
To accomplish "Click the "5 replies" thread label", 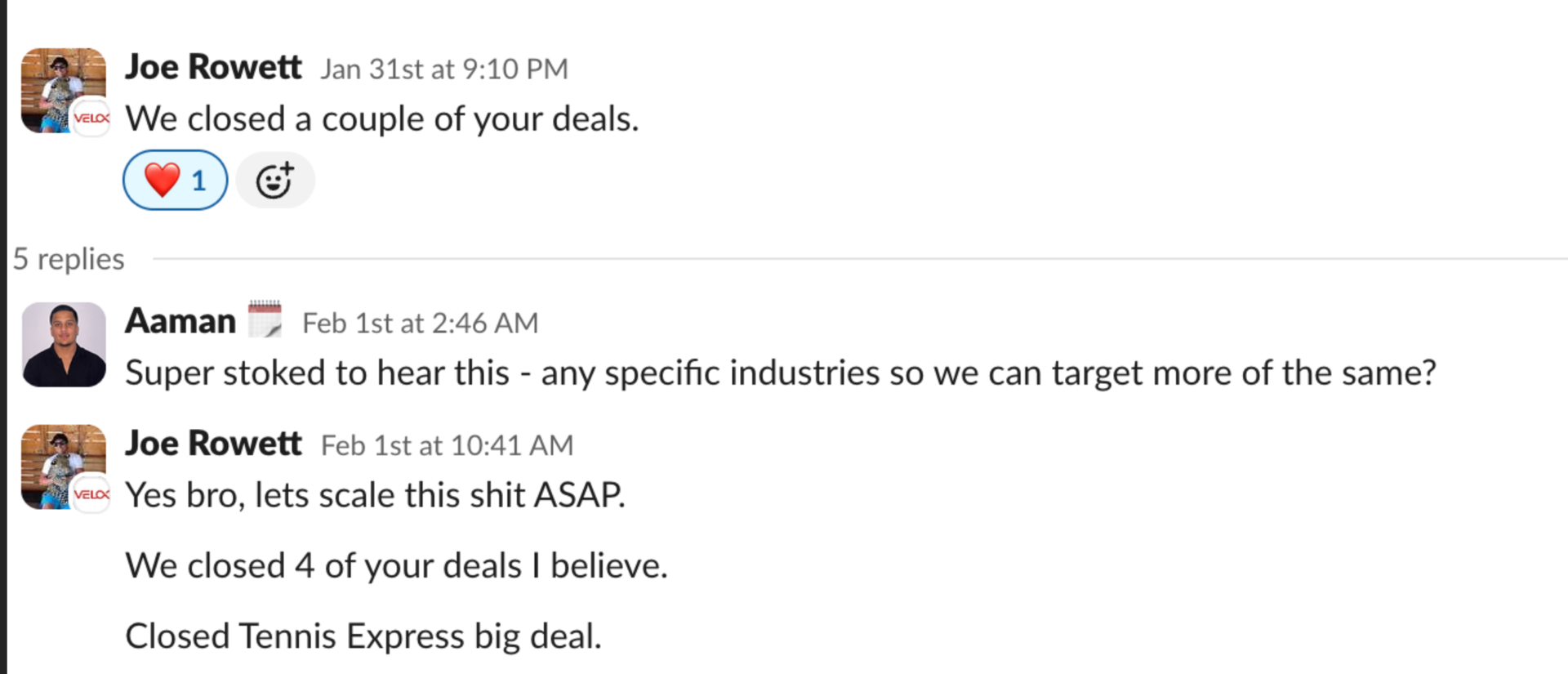I will 69,259.
